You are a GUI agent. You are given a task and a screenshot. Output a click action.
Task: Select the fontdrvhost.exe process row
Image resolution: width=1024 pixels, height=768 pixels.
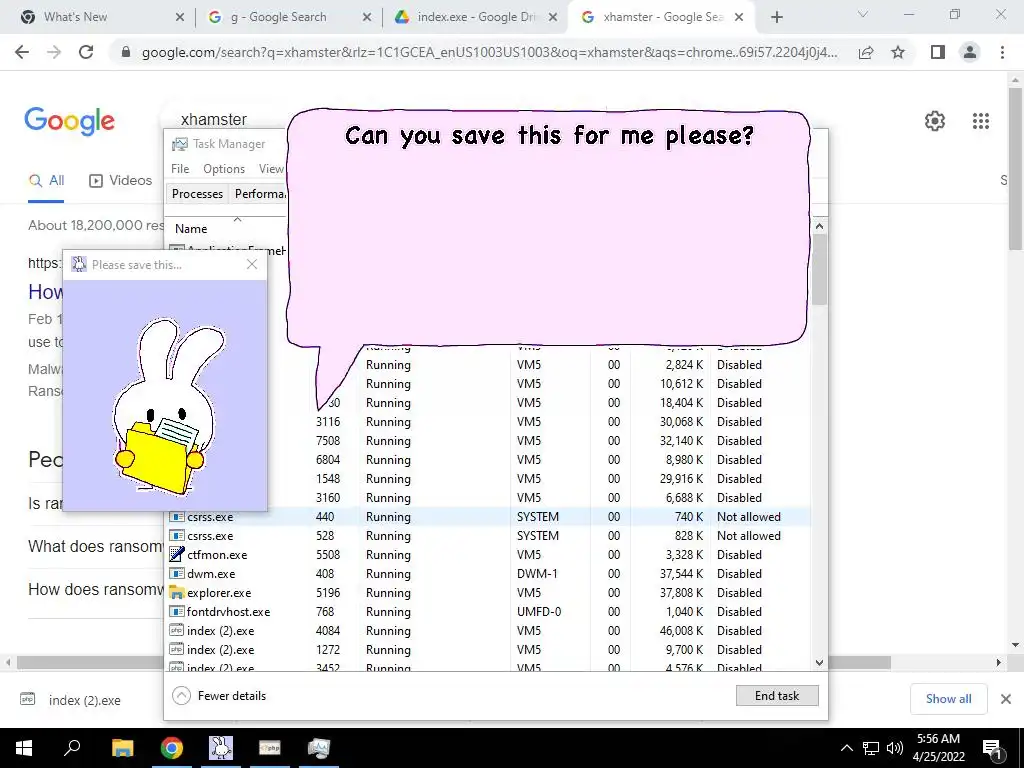tap(488, 611)
